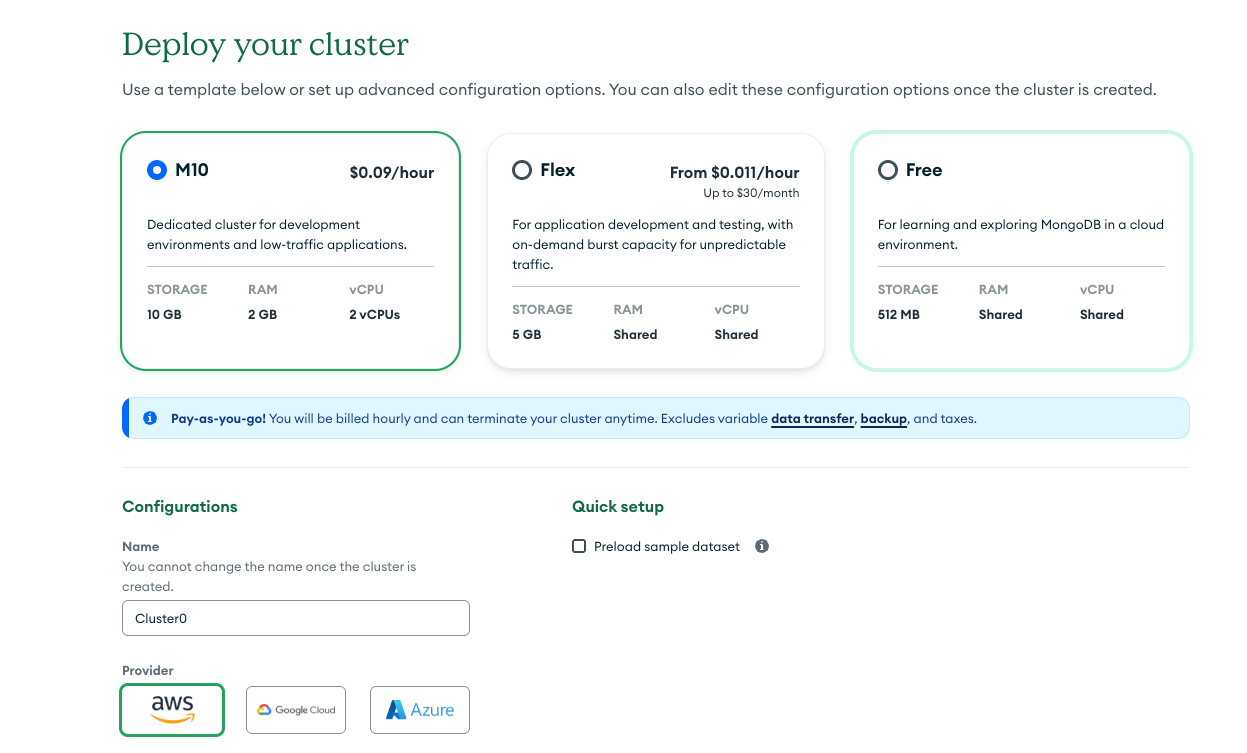Select the Azure provider logo
This screenshot has width=1247, height=753.
420,710
